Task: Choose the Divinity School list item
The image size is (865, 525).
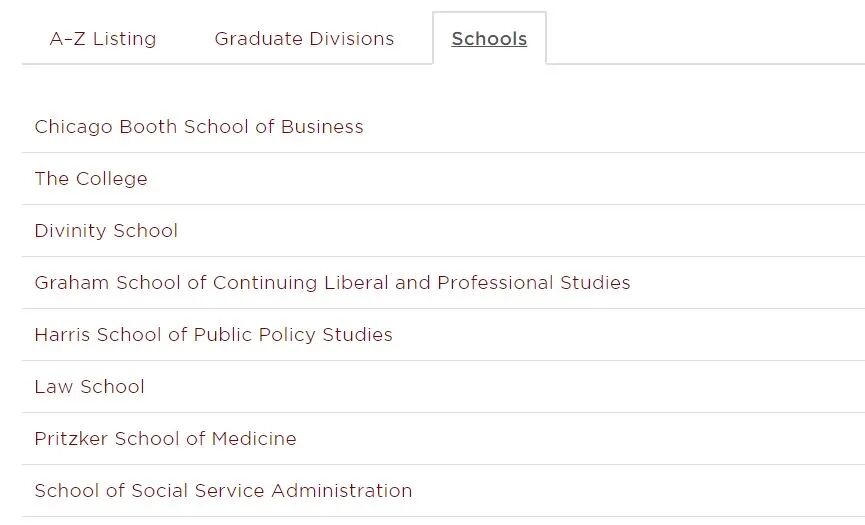Action: coord(106,231)
